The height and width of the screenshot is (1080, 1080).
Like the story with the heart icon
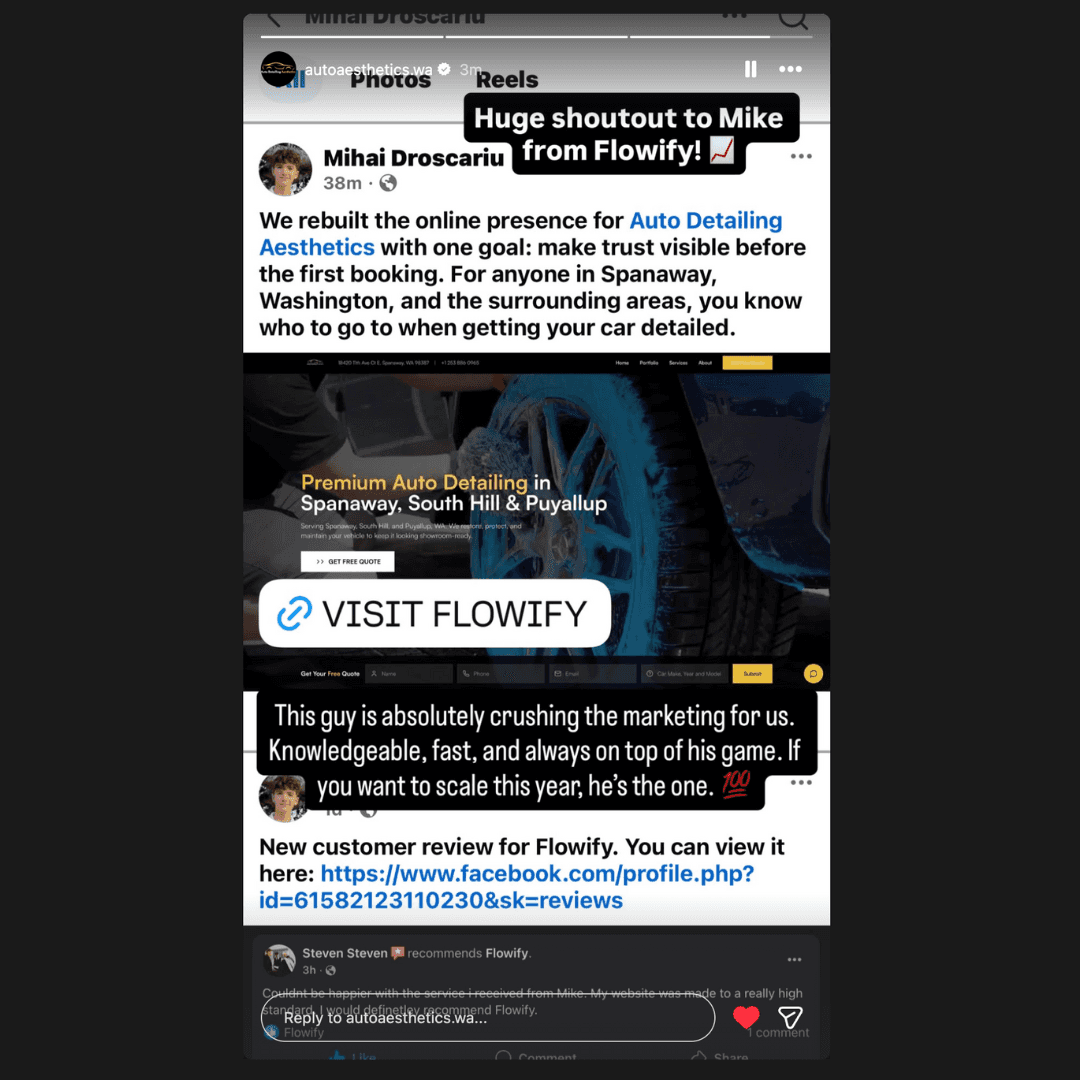click(746, 1017)
